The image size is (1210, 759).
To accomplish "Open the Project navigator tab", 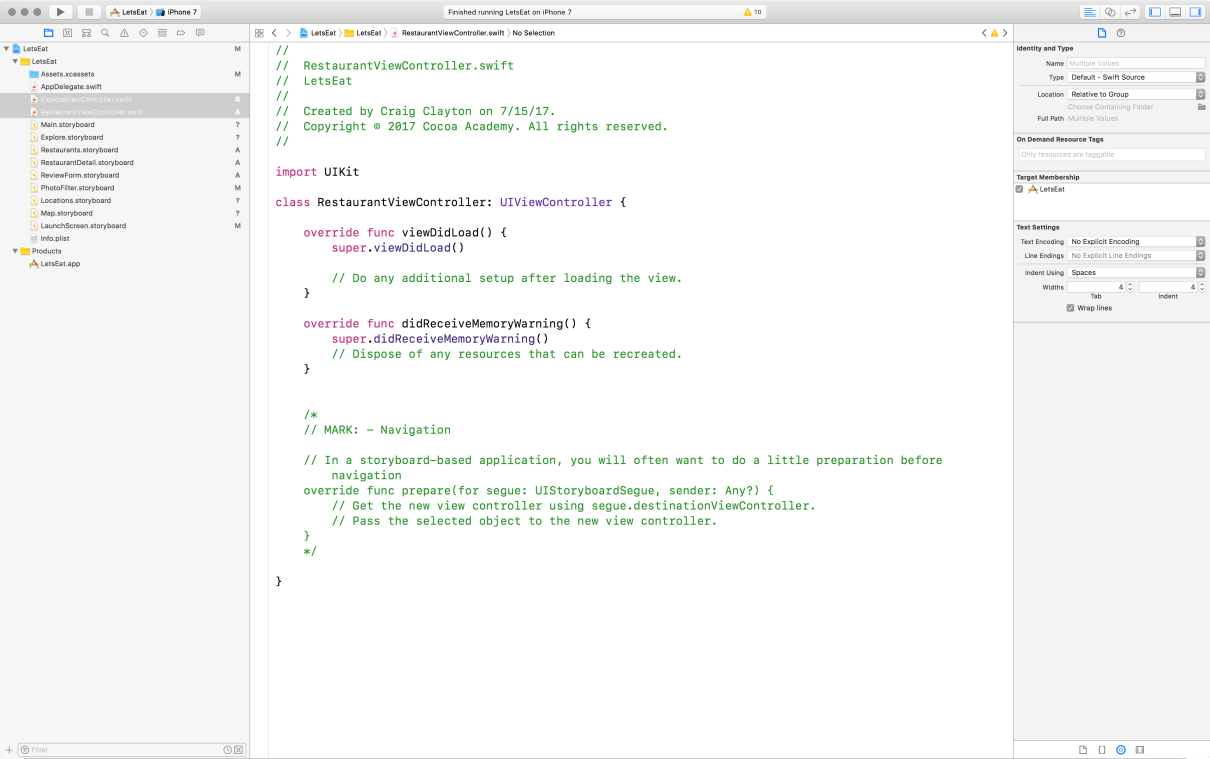I will click(x=49, y=33).
